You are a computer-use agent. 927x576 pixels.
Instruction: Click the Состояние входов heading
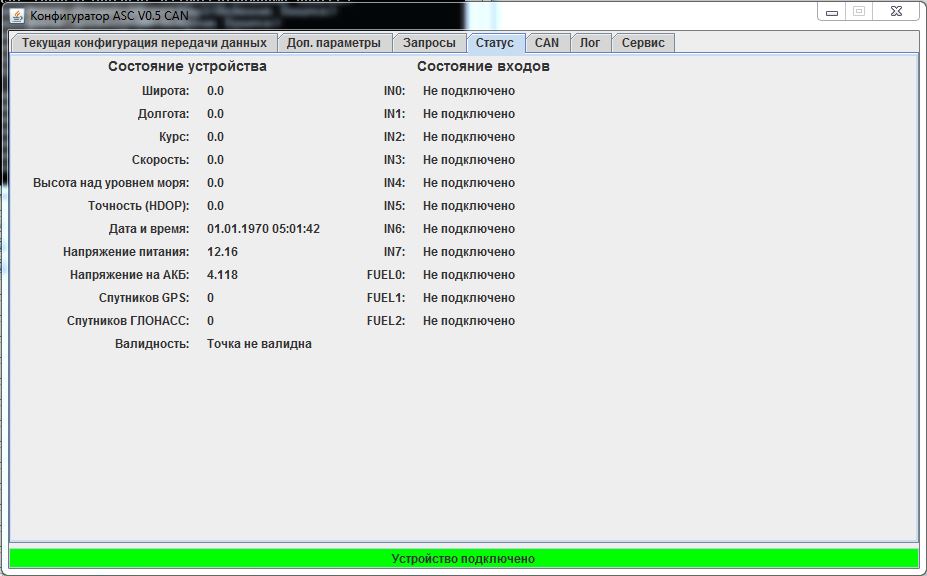click(x=483, y=67)
